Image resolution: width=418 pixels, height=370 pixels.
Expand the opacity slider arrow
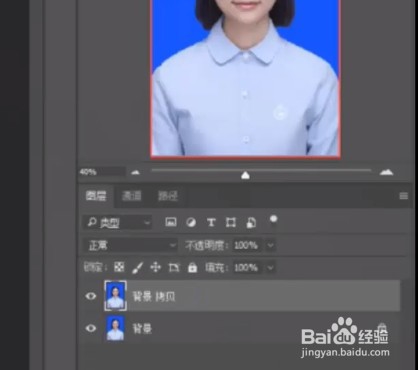click(270, 246)
